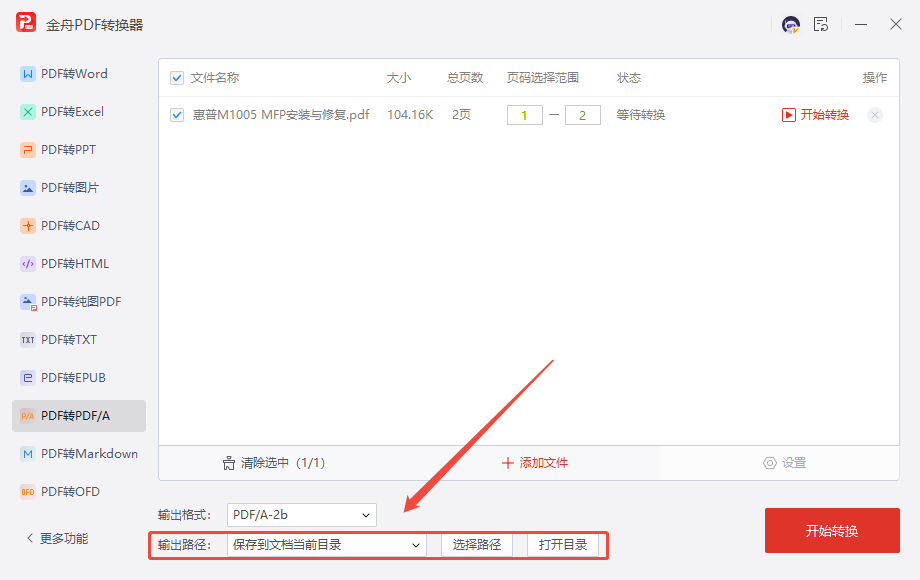This screenshot has width=920, height=580.
Task: Switch to PDF转OFD mode
Action: pos(79,492)
